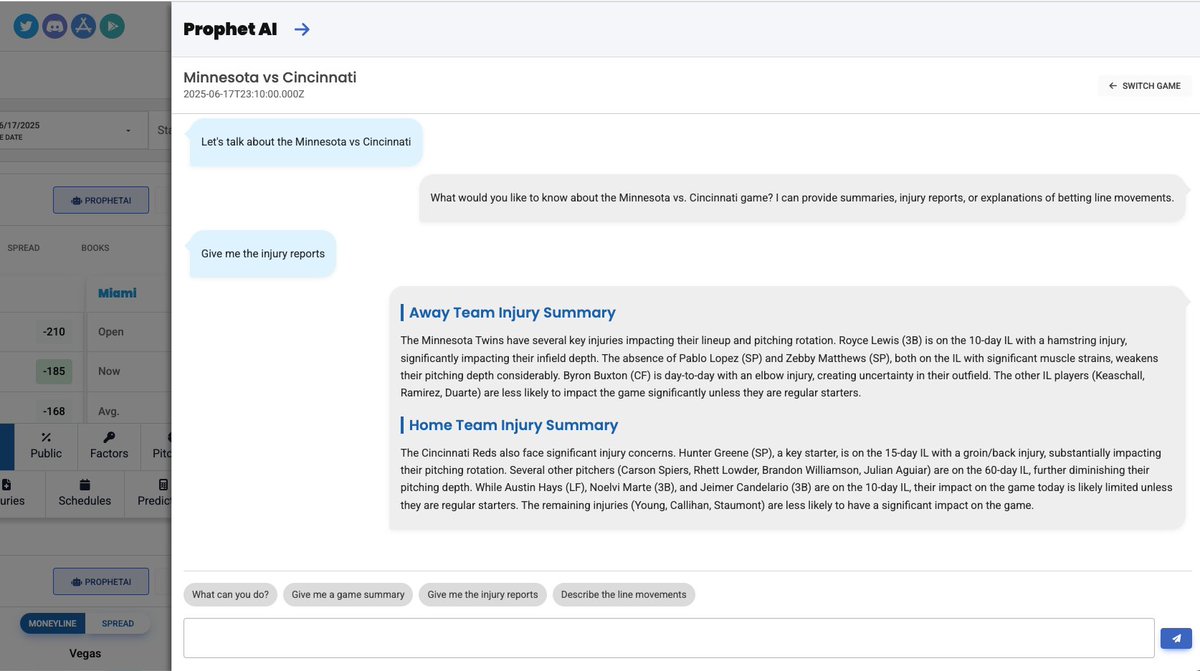Click the 'What can you do?' suggestion chip
The image size is (1200, 671).
click(x=230, y=594)
